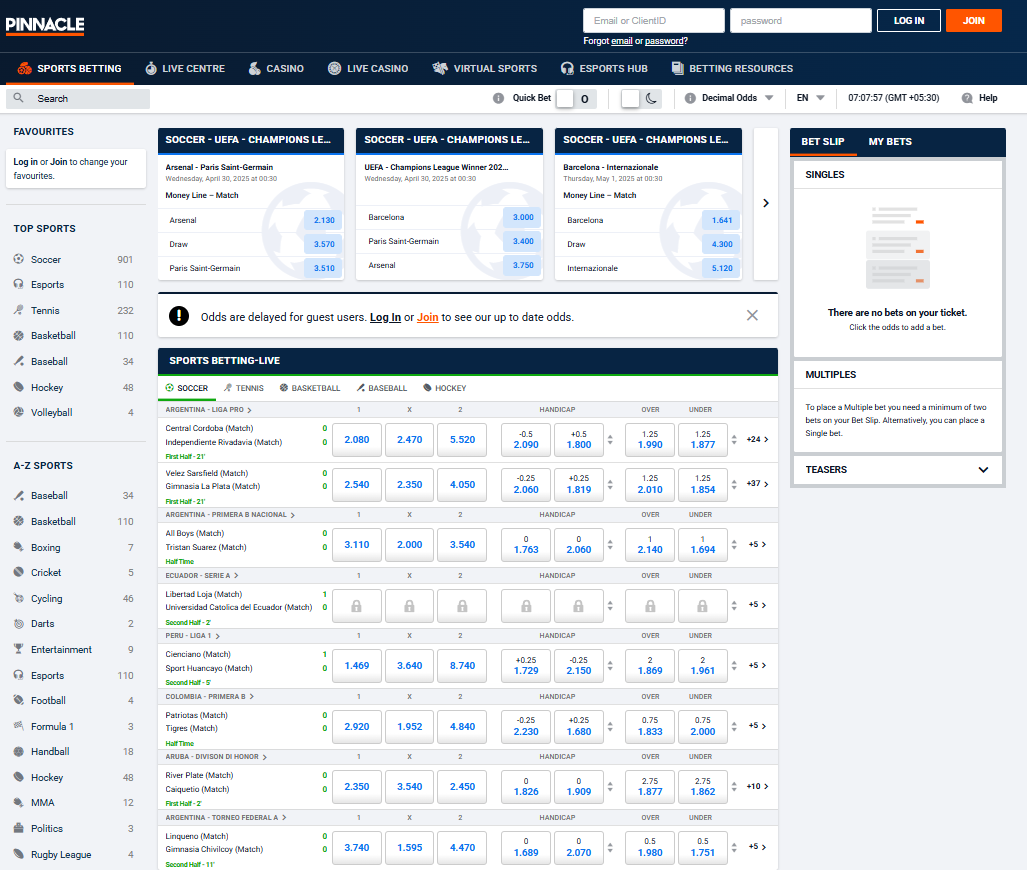
Task: Switch to My Bets tab
Action: tap(889, 142)
